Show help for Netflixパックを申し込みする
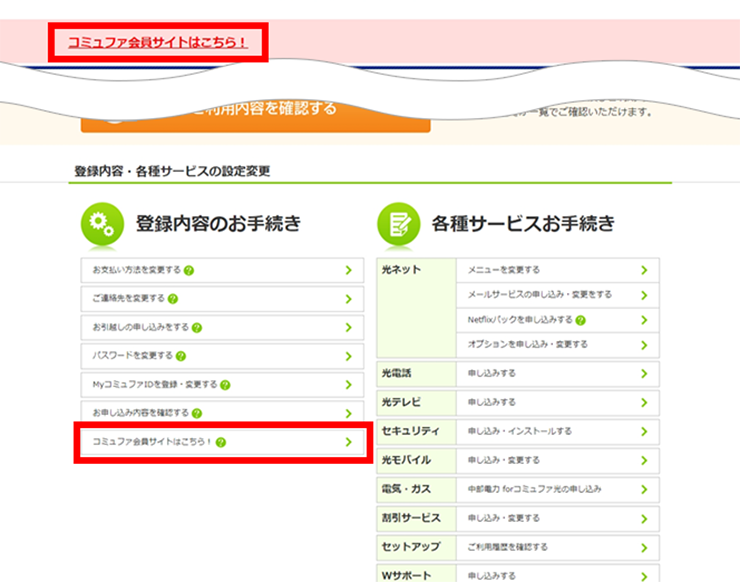This screenshot has height=582, width=740. pyautogui.click(x=580, y=321)
